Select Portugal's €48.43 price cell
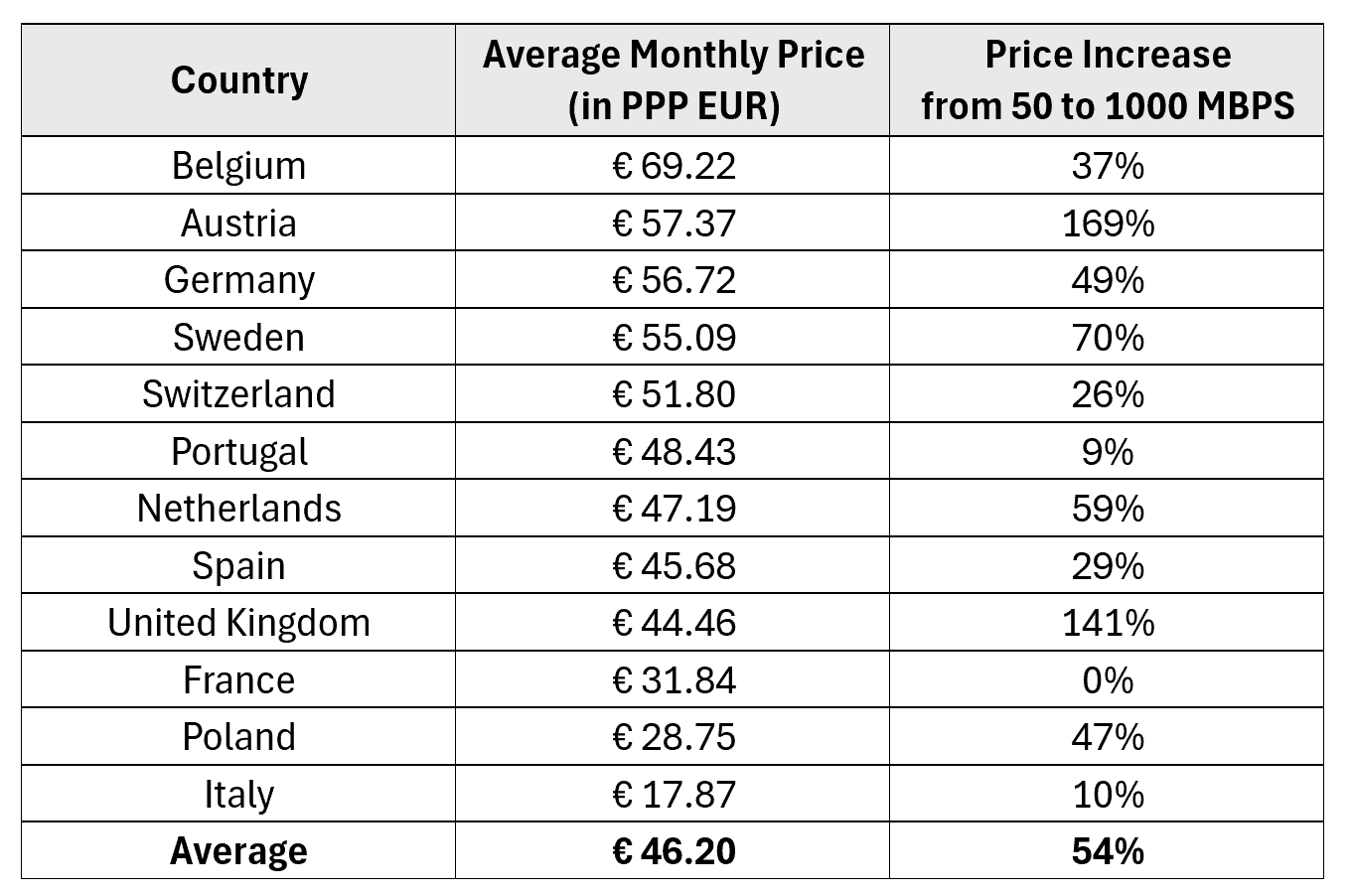The image size is (1353, 896). 674,451
